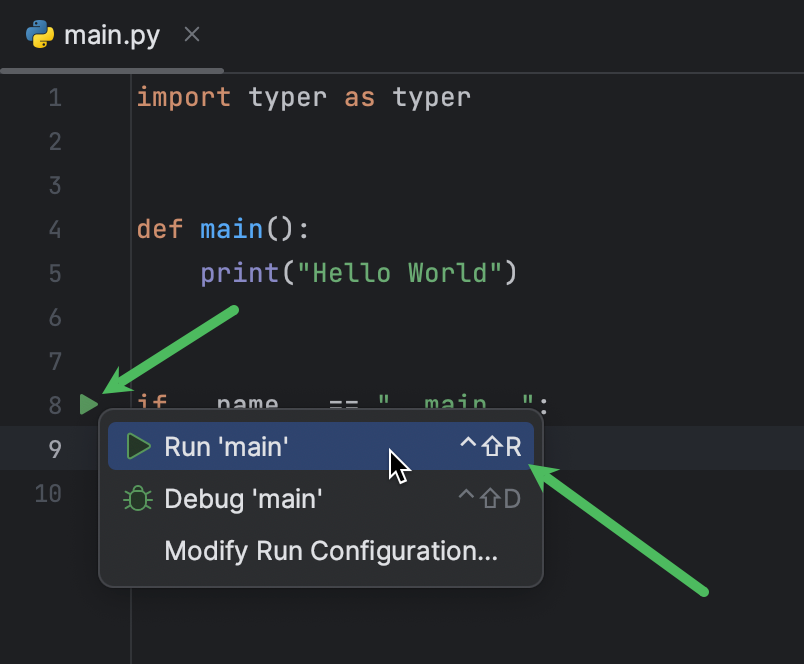Click the run gutter icon on line 8

click(x=89, y=405)
